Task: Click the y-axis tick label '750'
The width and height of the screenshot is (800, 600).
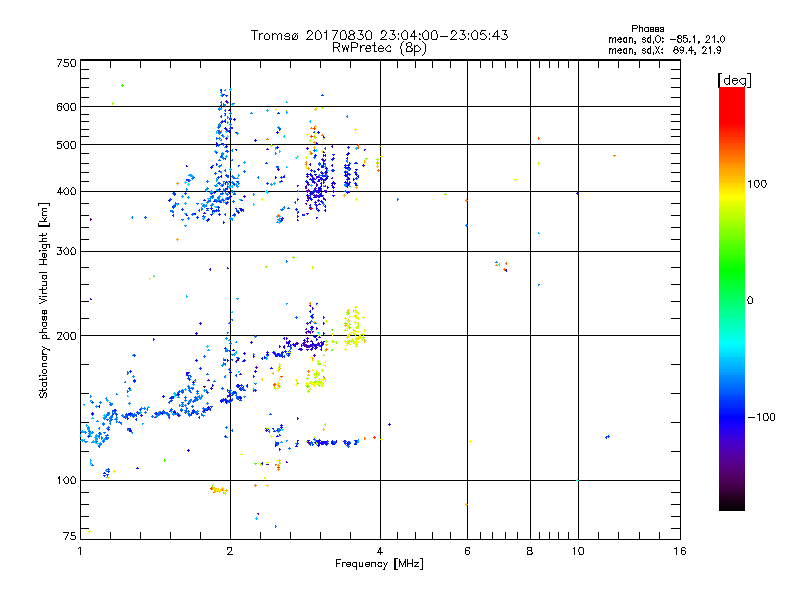Action: [x=66, y=63]
